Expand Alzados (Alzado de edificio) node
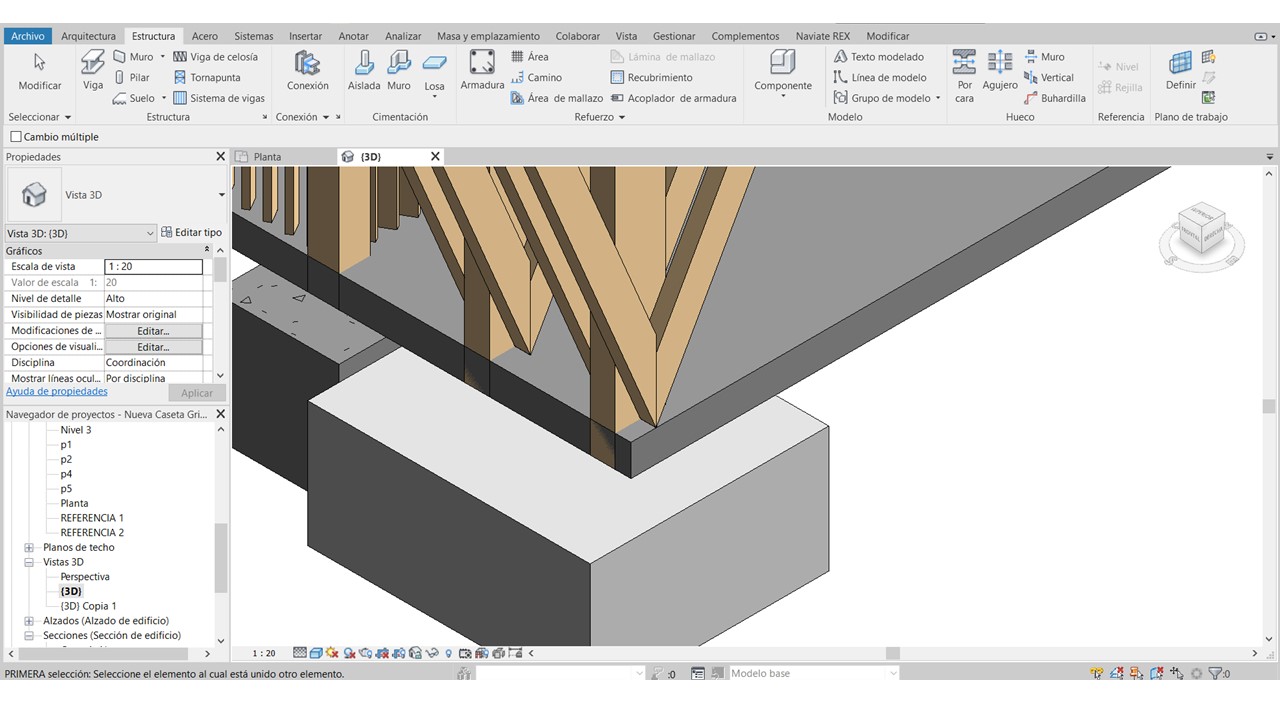 pyautogui.click(x=29, y=621)
